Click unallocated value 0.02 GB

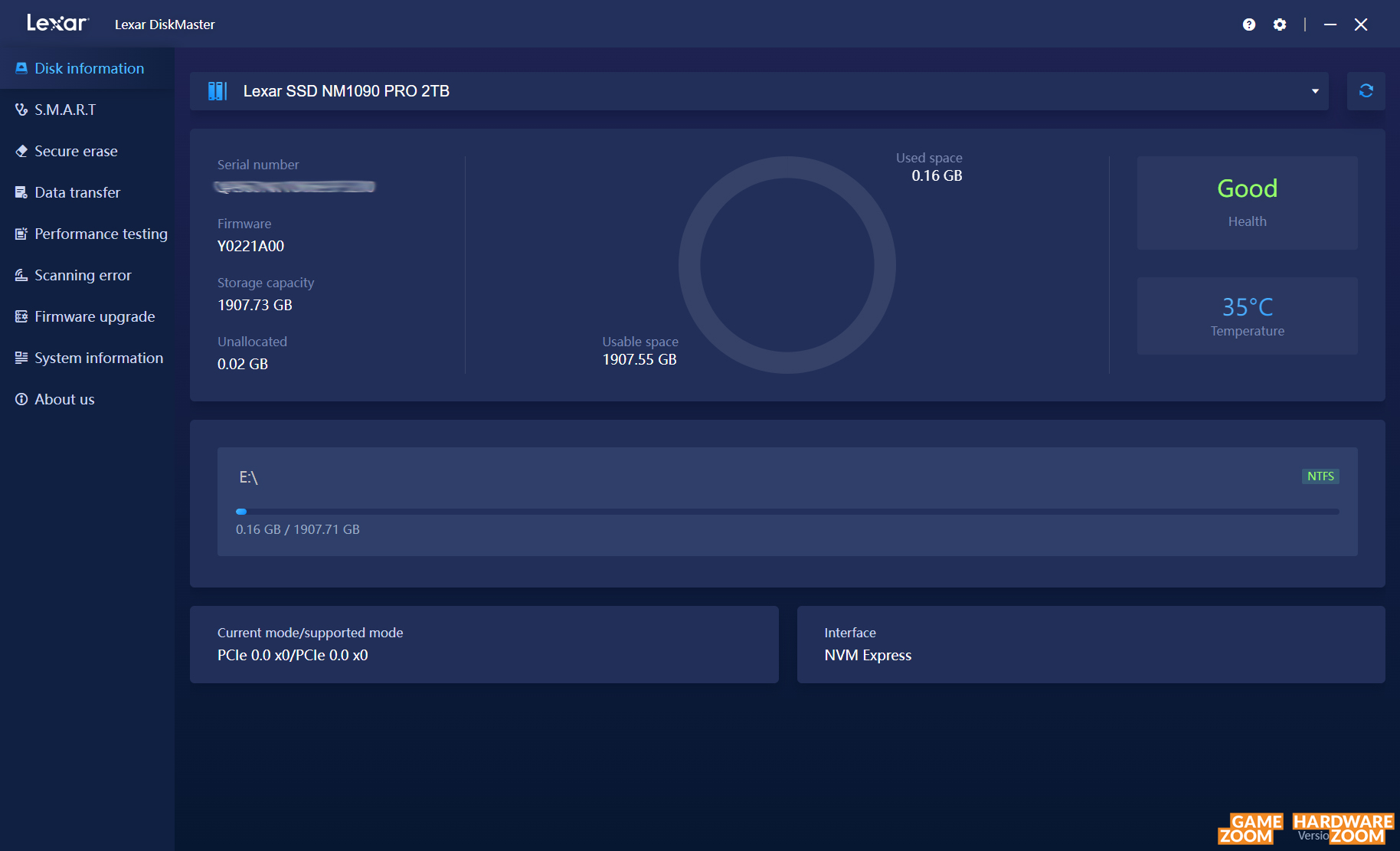pyautogui.click(x=243, y=364)
